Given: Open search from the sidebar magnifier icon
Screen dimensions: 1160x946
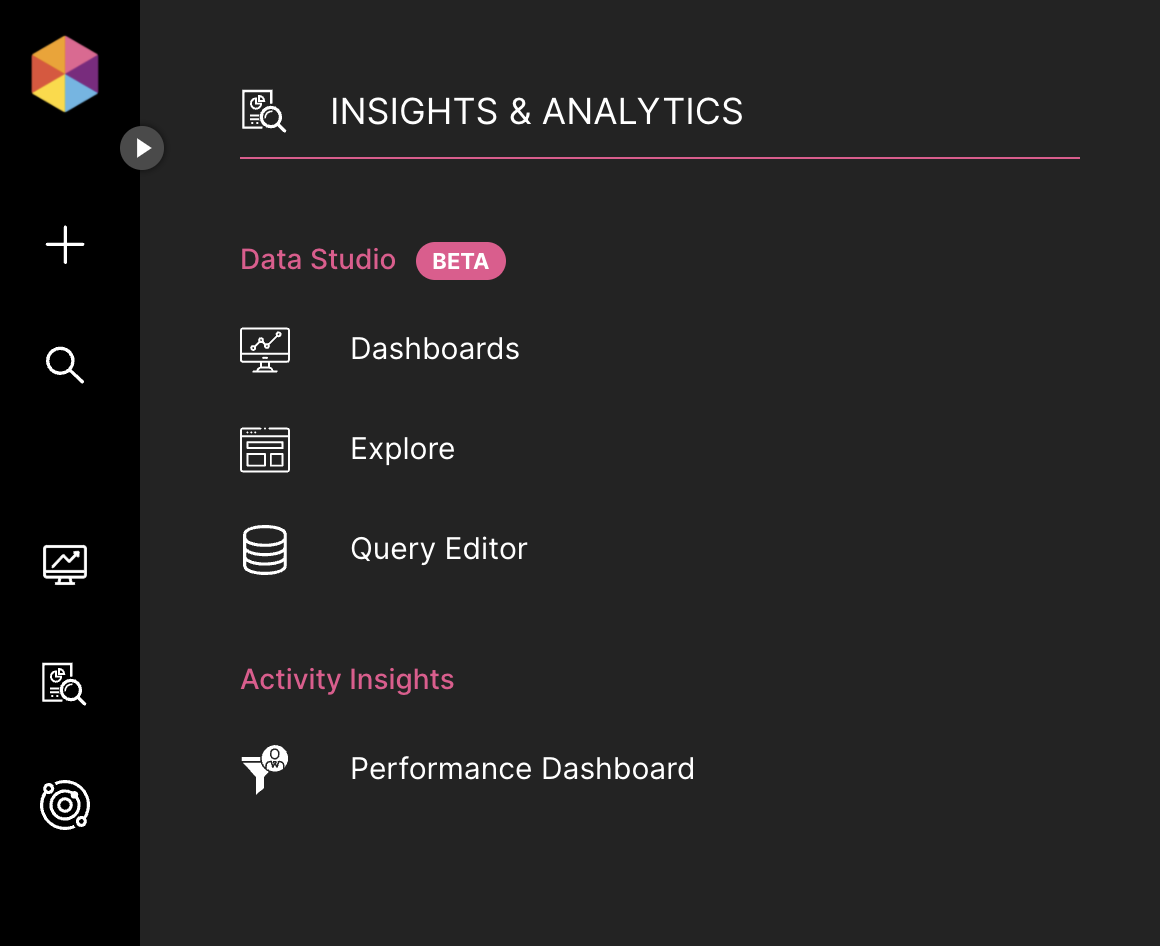Looking at the screenshot, I should coord(65,365).
